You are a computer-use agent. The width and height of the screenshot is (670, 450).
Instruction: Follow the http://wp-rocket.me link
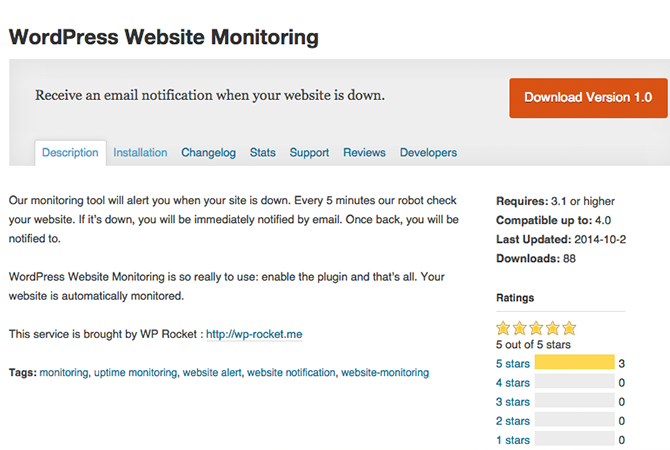[254, 334]
